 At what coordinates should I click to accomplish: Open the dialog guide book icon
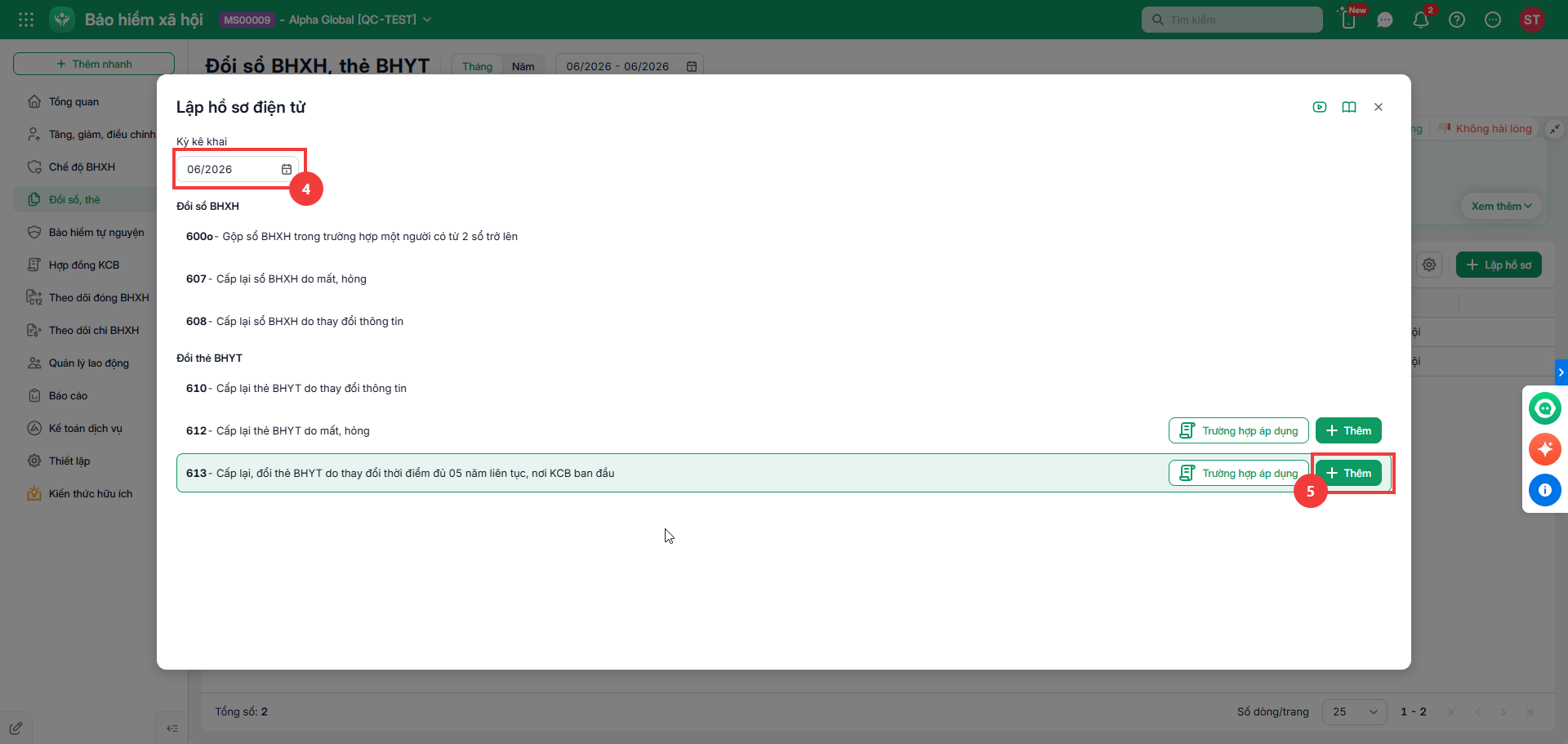click(1349, 107)
